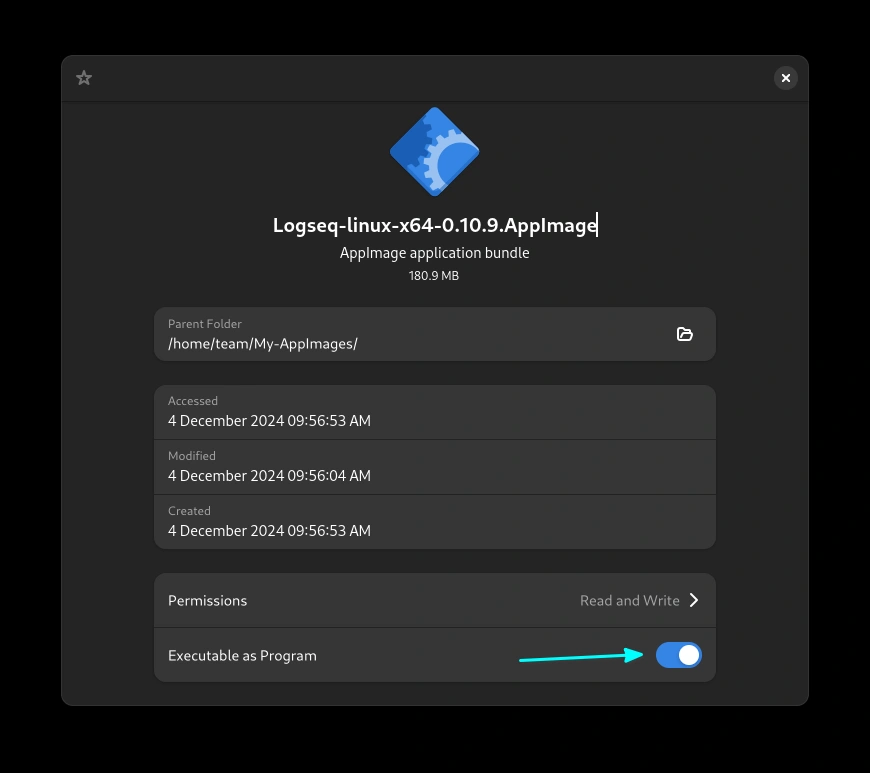Click the Accessed caption label
This screenshot has width=870, height=773.
193,401
